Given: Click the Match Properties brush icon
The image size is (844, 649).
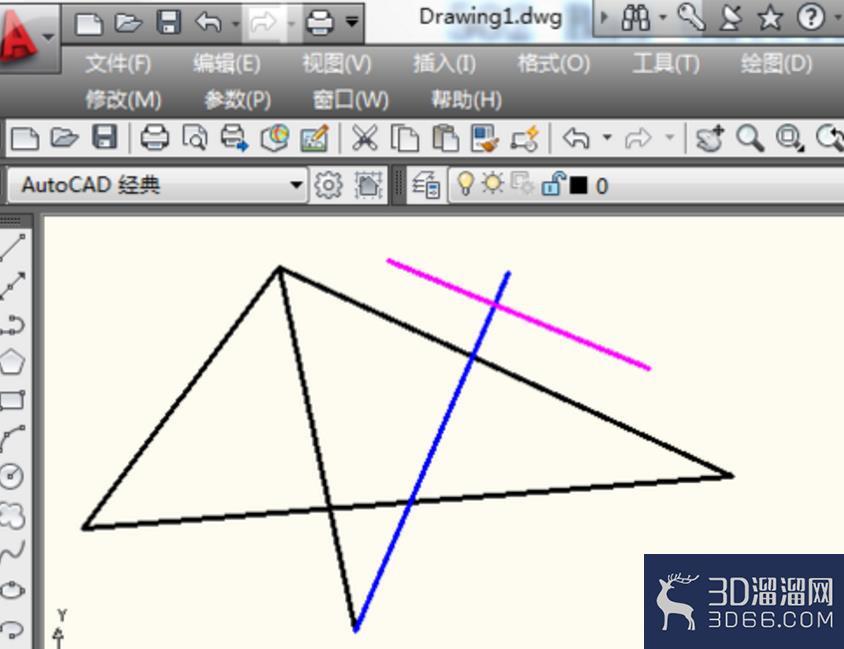Looking at the screenshot, I should [x=484, y=139].
